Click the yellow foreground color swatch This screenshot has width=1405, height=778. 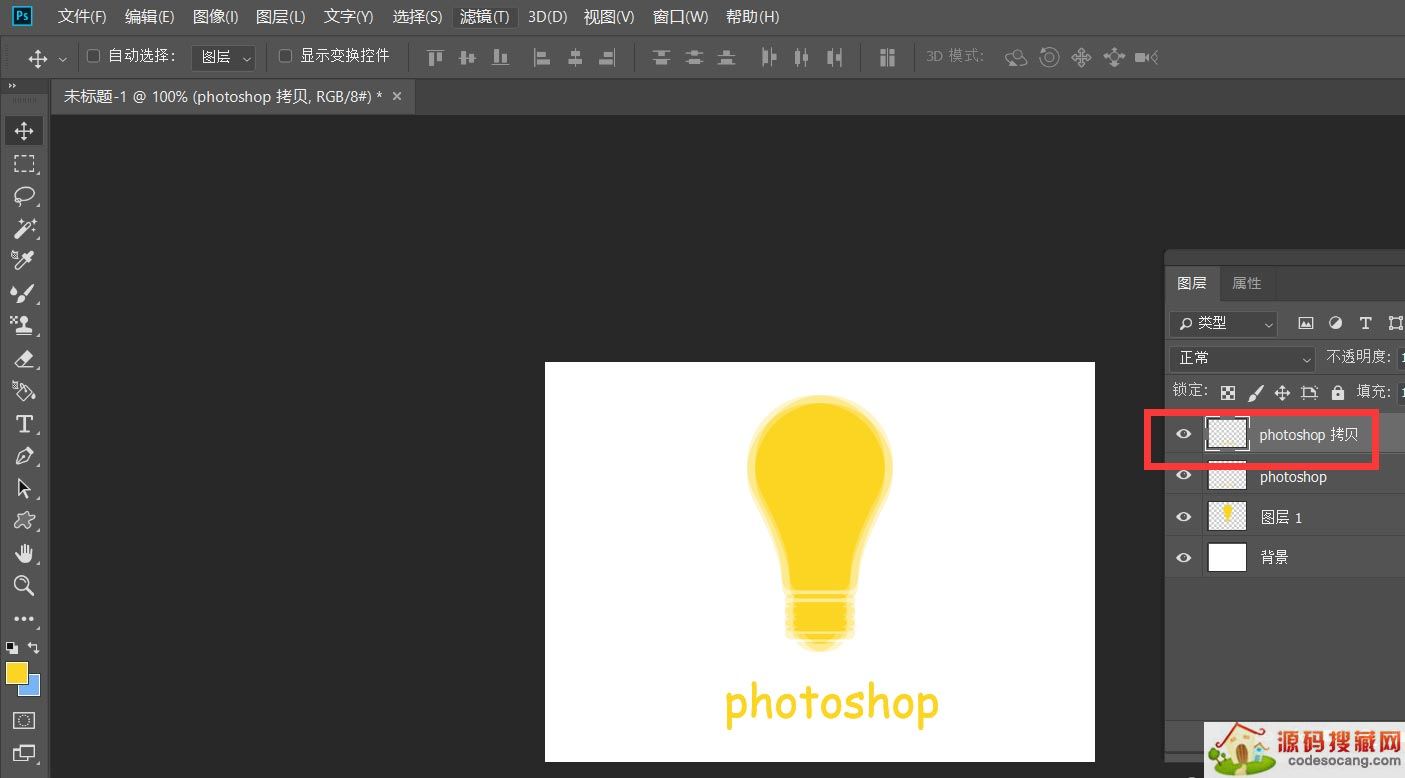tap(16, 672)
